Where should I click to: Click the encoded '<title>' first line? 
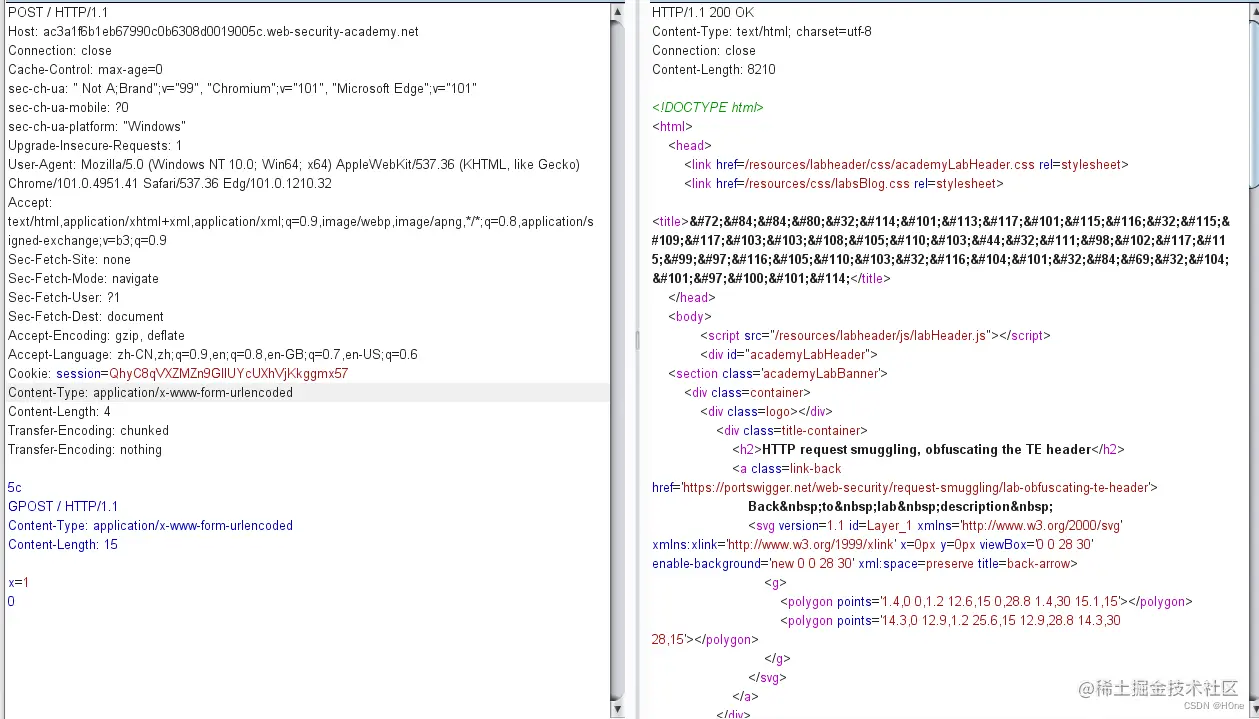click(941, 221)
